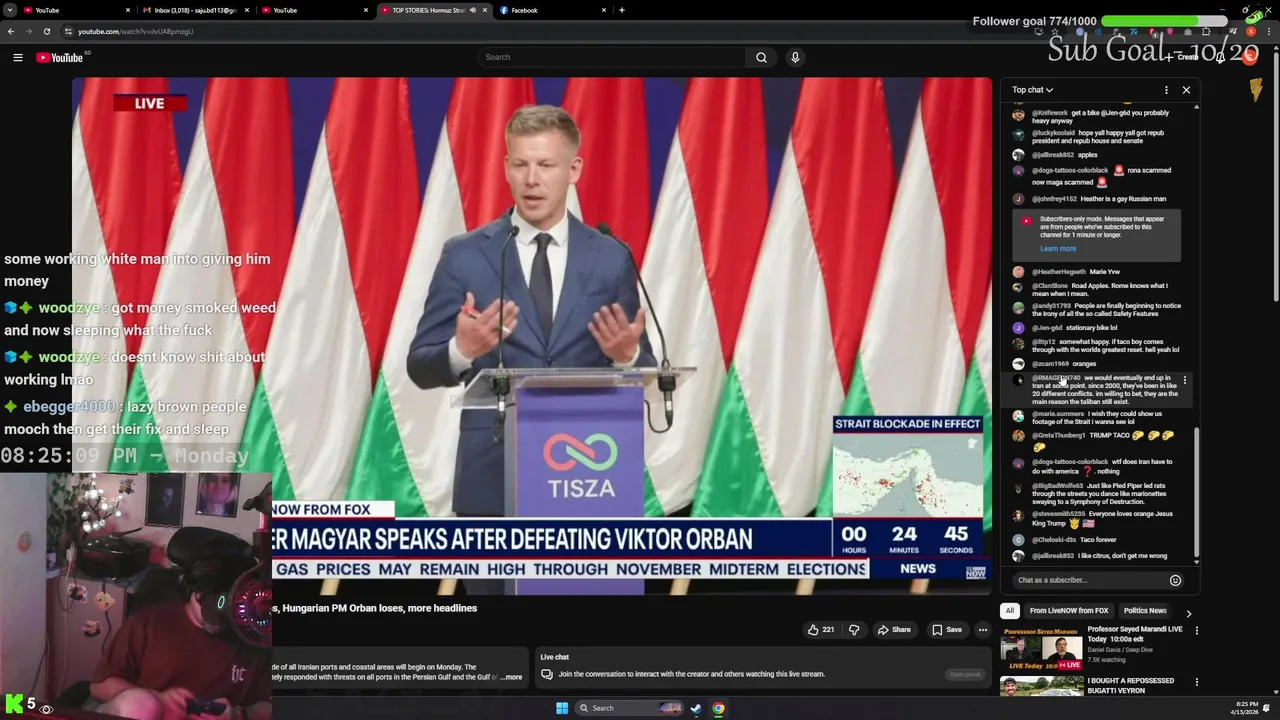Open options for @RMAGEE1740 chat message
The height and width of the screenshot is (720, 1280).
1185,380
